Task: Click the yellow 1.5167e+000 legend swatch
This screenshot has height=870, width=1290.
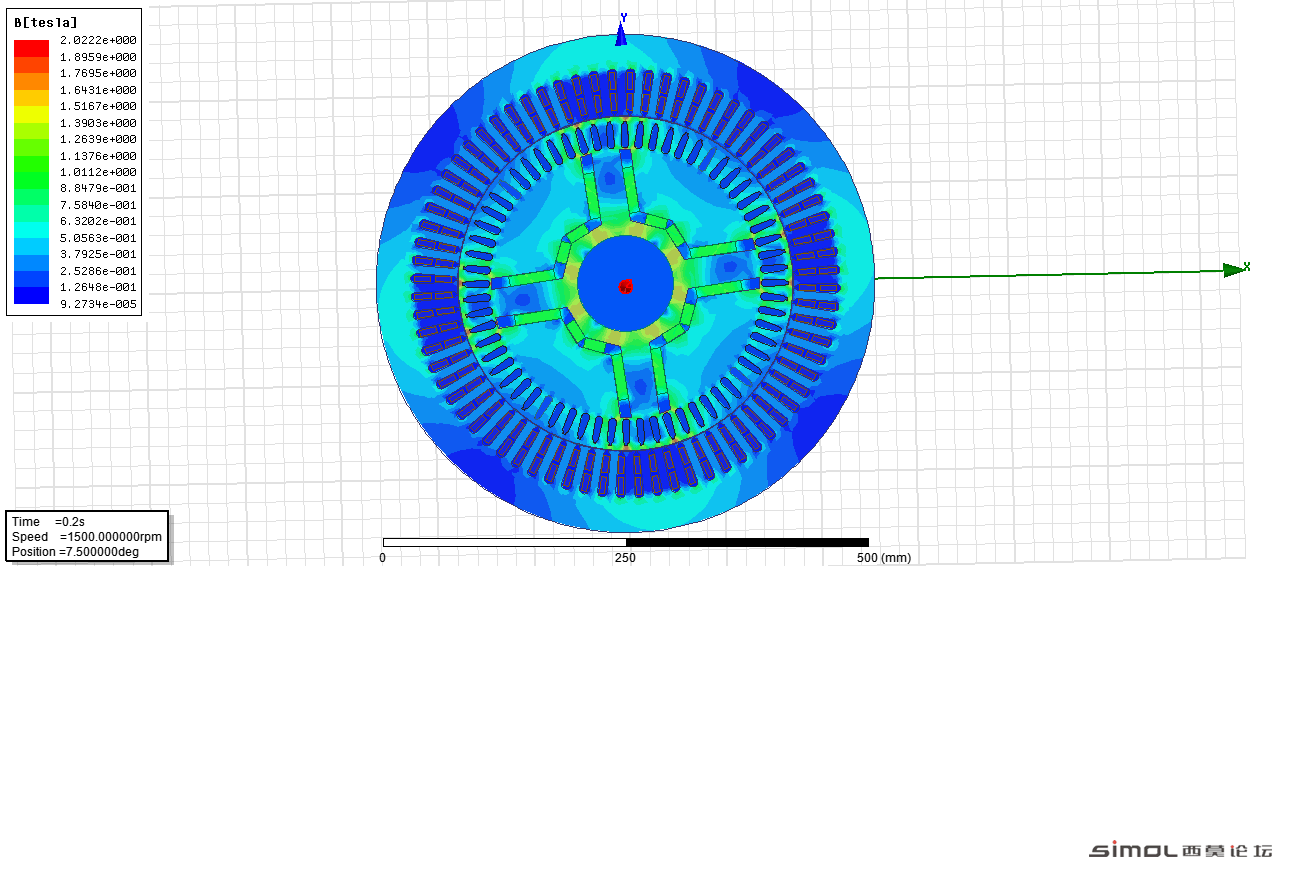Action: click(31, 114)
